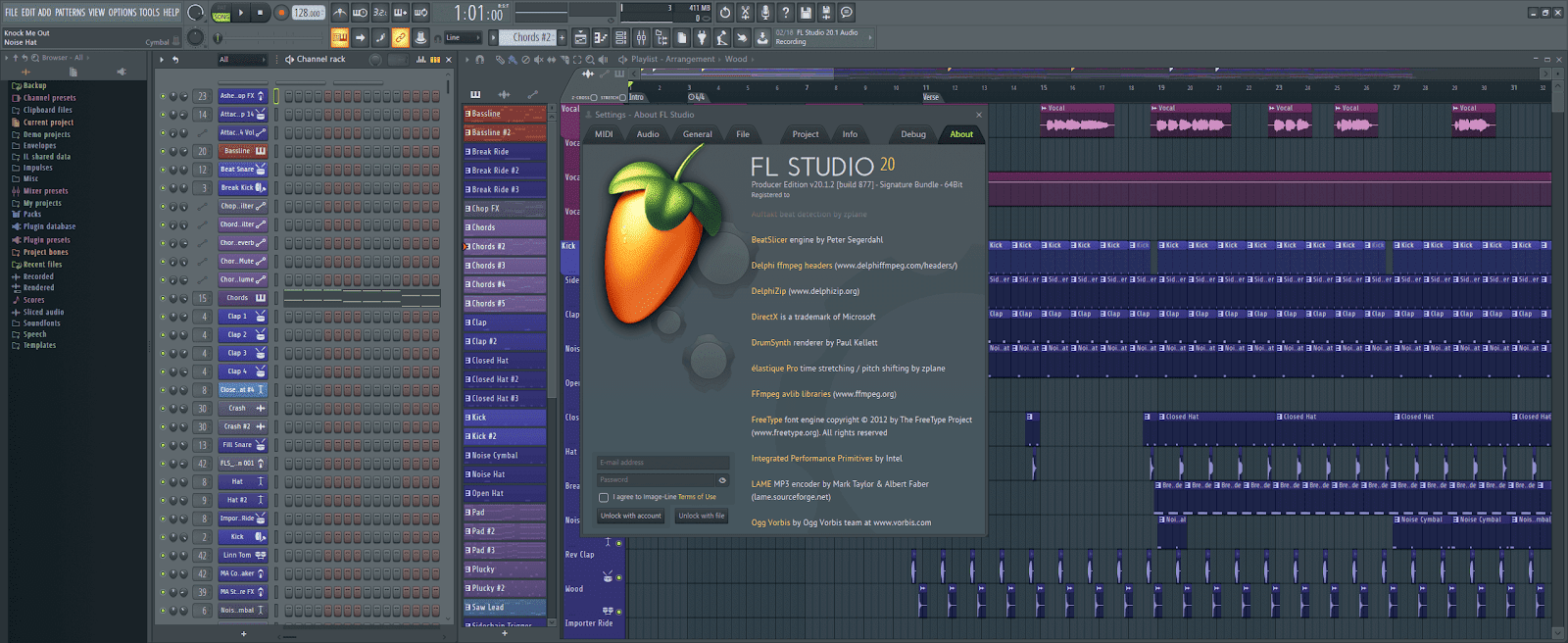Select 'Break Ride #2' in pattern picker
The image size is (1568, 643).
click(x=505, y=171)
